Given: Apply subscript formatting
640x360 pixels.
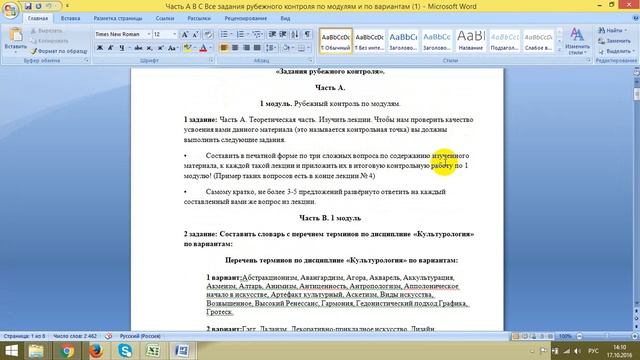Looking at the screenshot, I should (x=149, y=48).
